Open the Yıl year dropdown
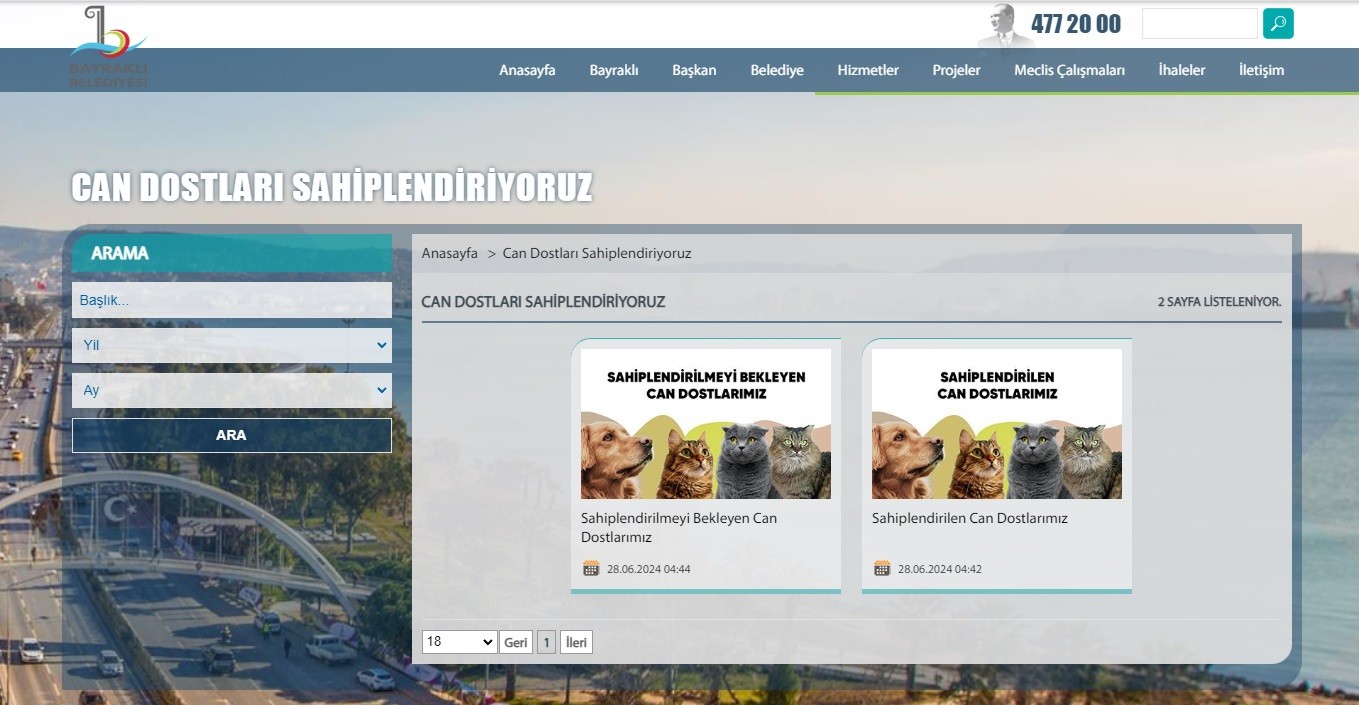This screenshot has height=705, width=1359. pos(231,345)
